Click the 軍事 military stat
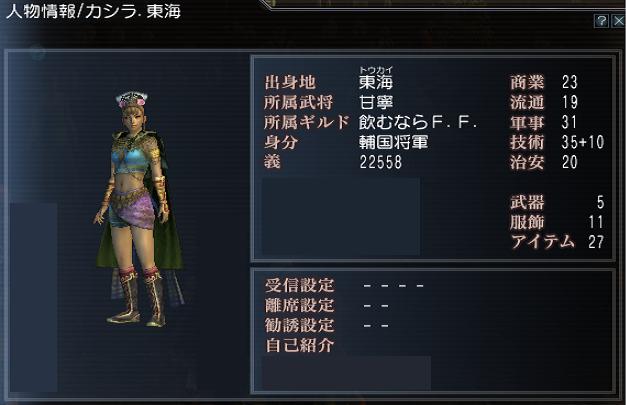Image resolution: width=626 pixels, height=405 pixels. (544, 122)
